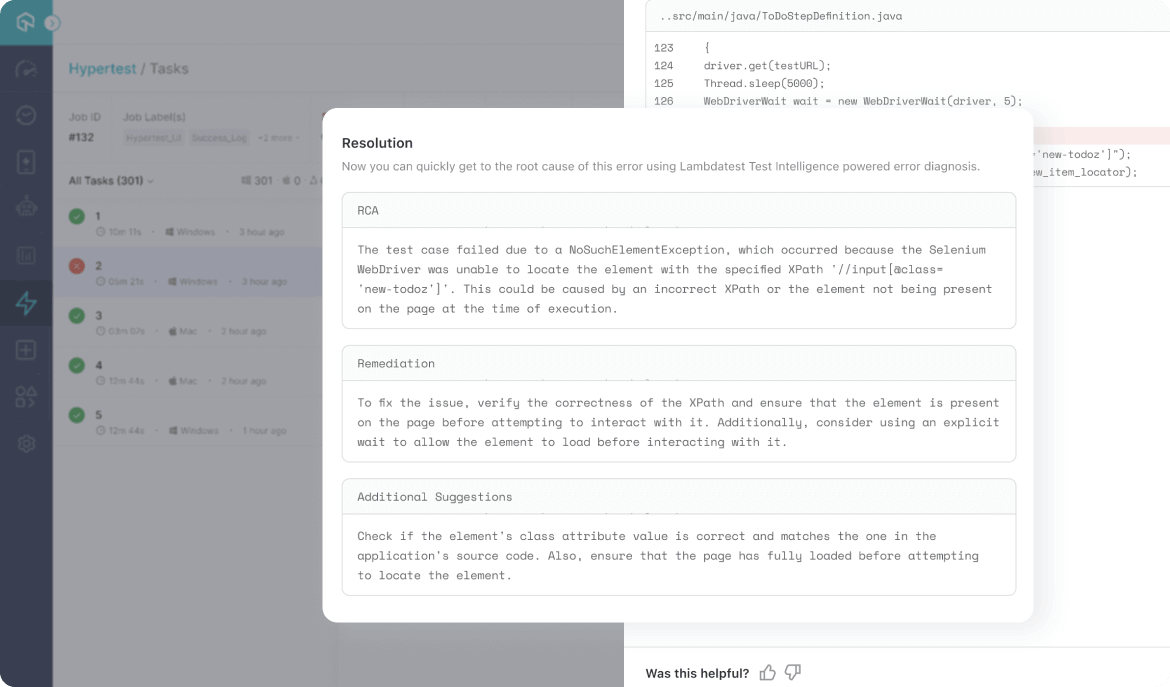Image resolution: width=1170 pixels, height=687 pixels.
Task: Open the settings gear in sidebar
Action: 26,443
